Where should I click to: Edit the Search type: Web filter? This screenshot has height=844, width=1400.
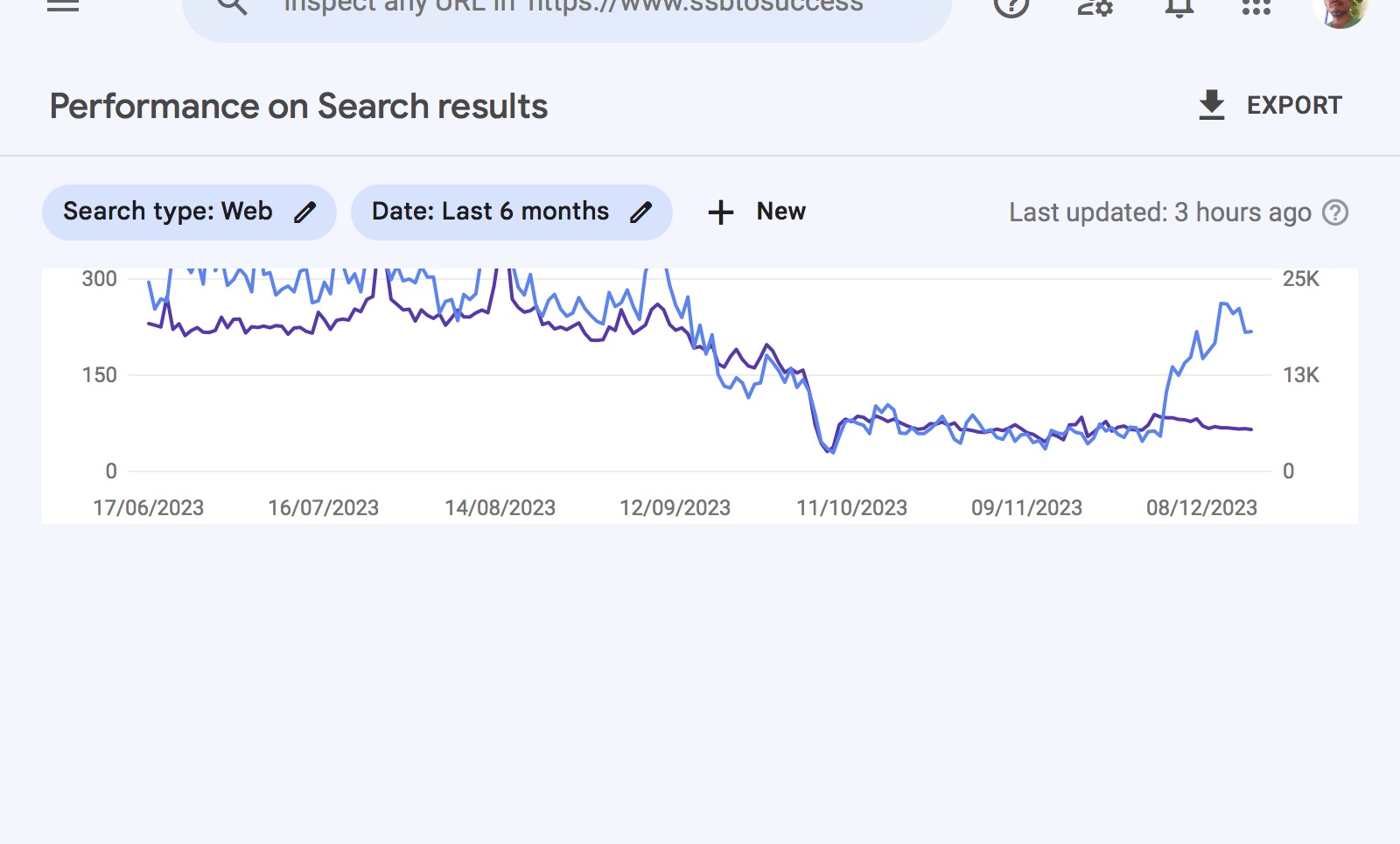pos(189,213)
